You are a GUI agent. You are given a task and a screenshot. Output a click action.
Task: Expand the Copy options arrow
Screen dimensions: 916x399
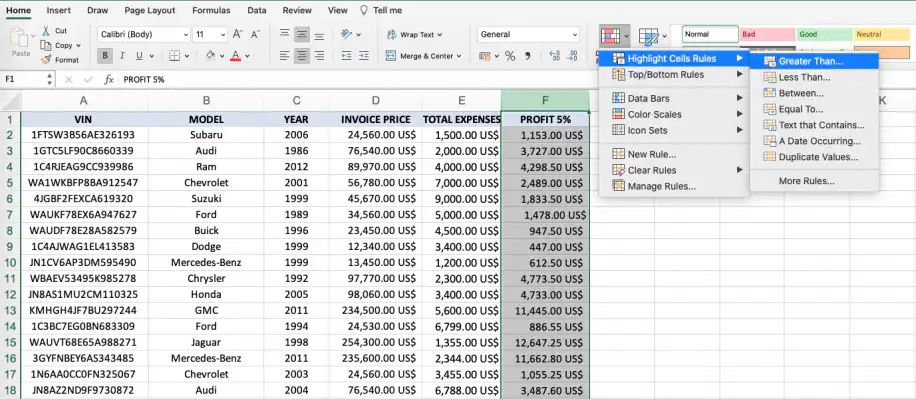click(79, 46)
